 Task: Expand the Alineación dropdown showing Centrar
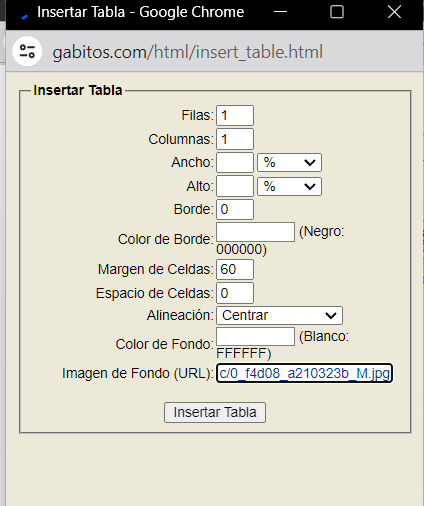tap(279, 315)
